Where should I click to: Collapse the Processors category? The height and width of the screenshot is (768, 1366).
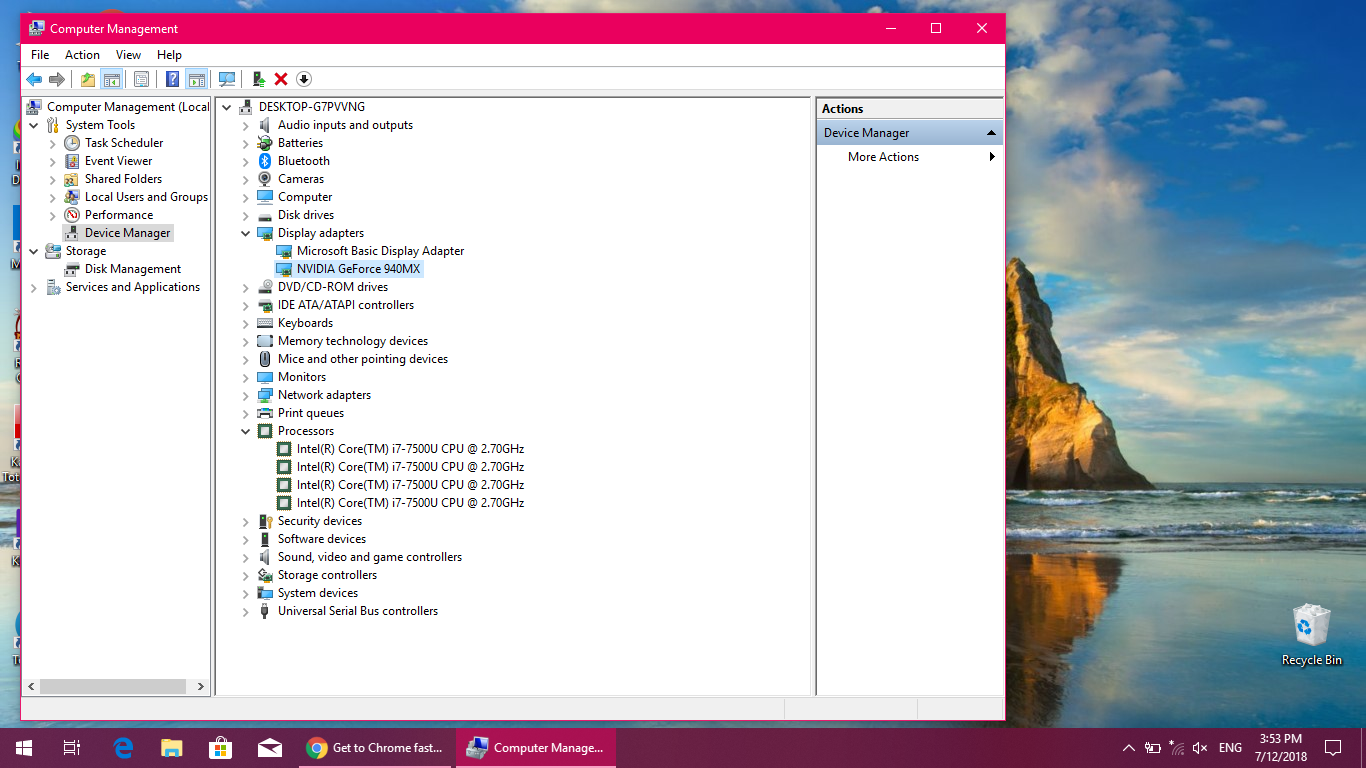[x=246, y=431]
